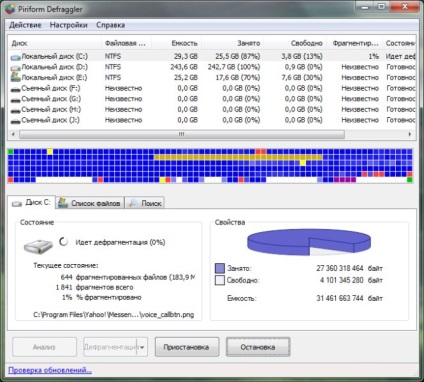424x382 pixels.
Task: Click the 644 фрагментированных файлов line
Action: coord(128,277)
